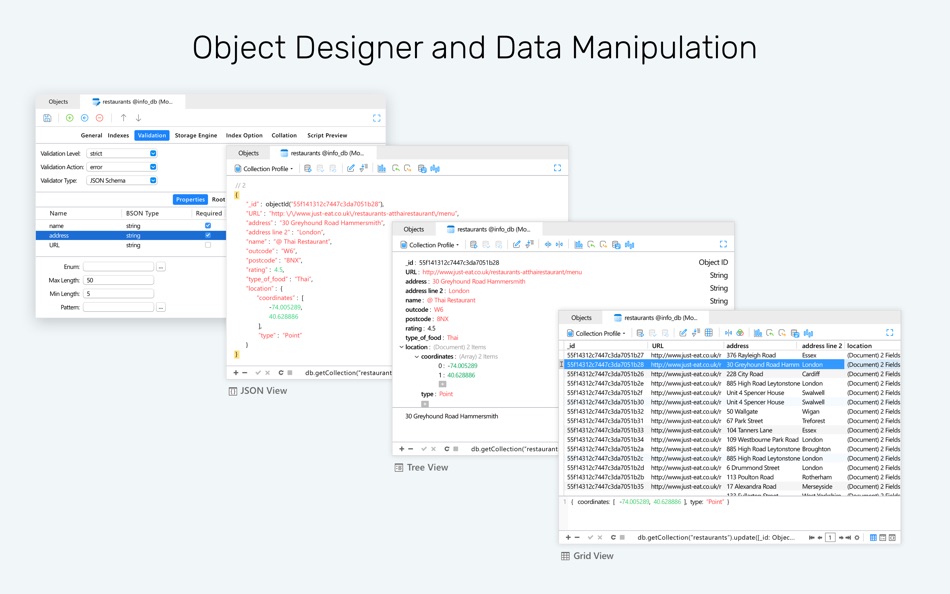Viewport: 950px width, 594px height.
Task: Select grid row with address 228 City Road
Action: (x=732, y=374)
